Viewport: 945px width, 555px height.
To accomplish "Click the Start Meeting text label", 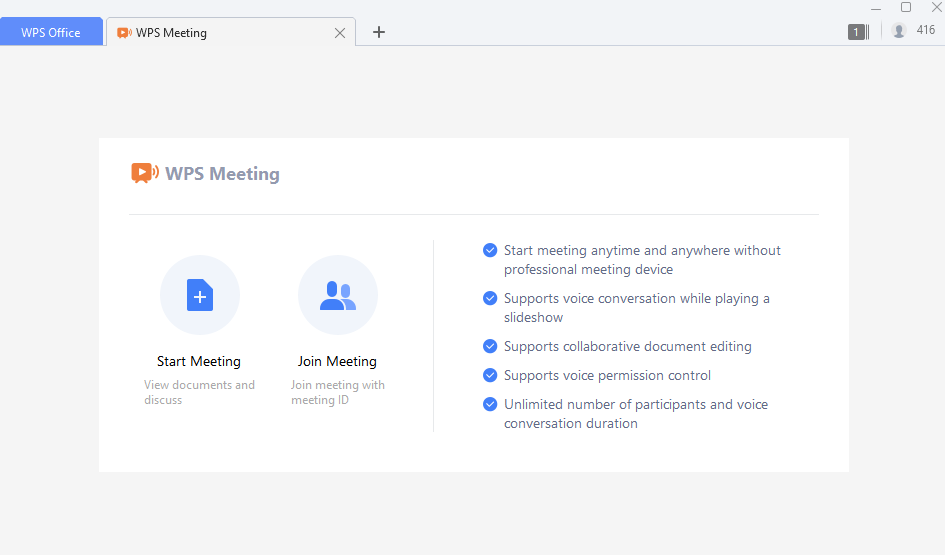I will (199, 361).
